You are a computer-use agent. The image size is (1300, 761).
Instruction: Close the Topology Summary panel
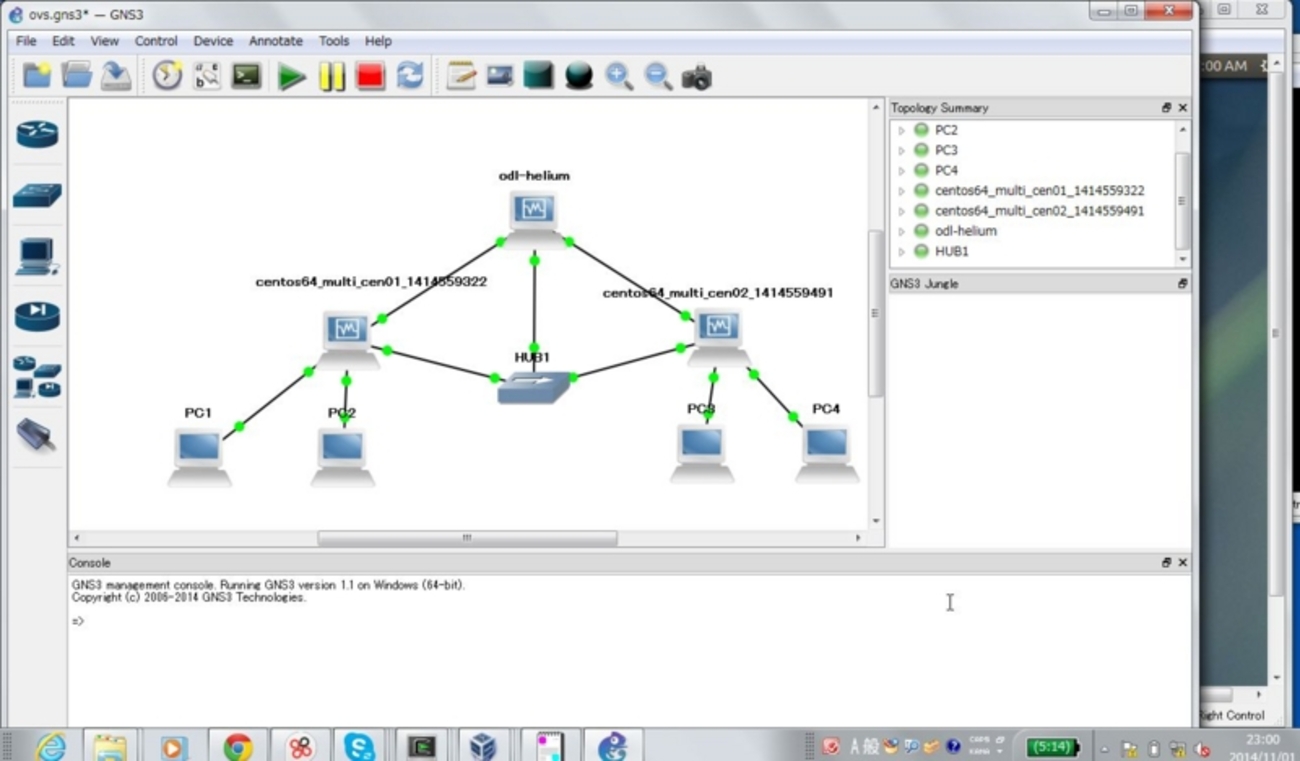click(1182, 108)
